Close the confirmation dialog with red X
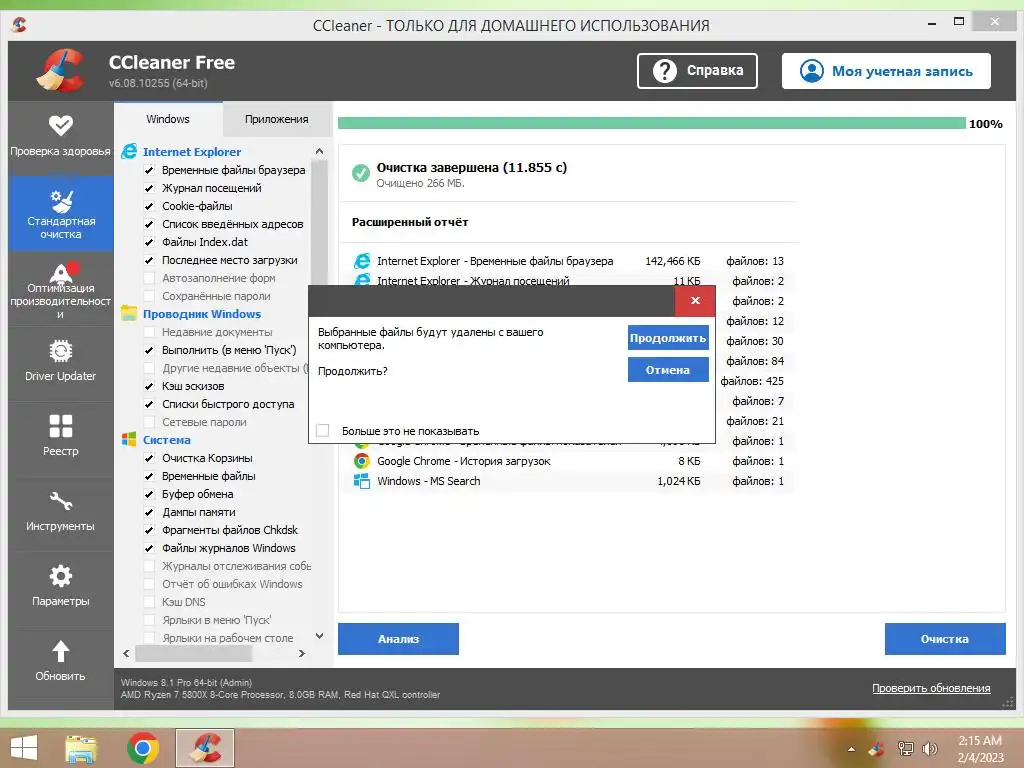 click(x=695, y=300)
